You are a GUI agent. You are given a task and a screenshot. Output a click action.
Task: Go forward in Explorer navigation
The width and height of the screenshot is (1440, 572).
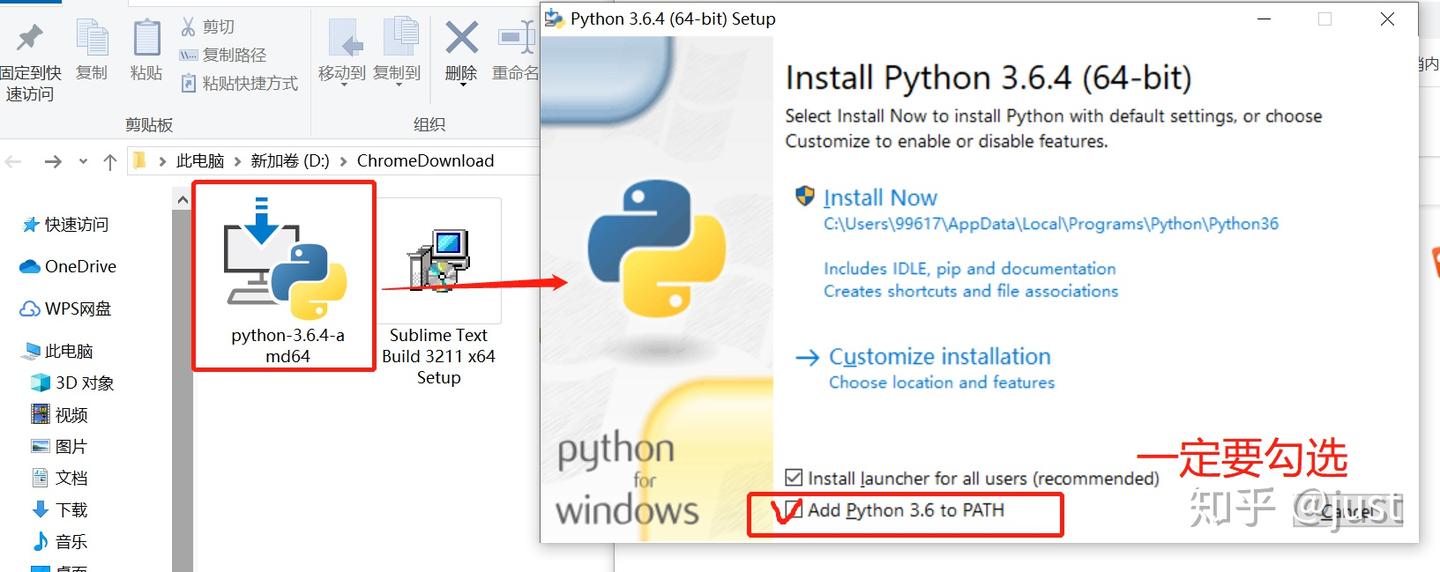click(x=53, y=161)
